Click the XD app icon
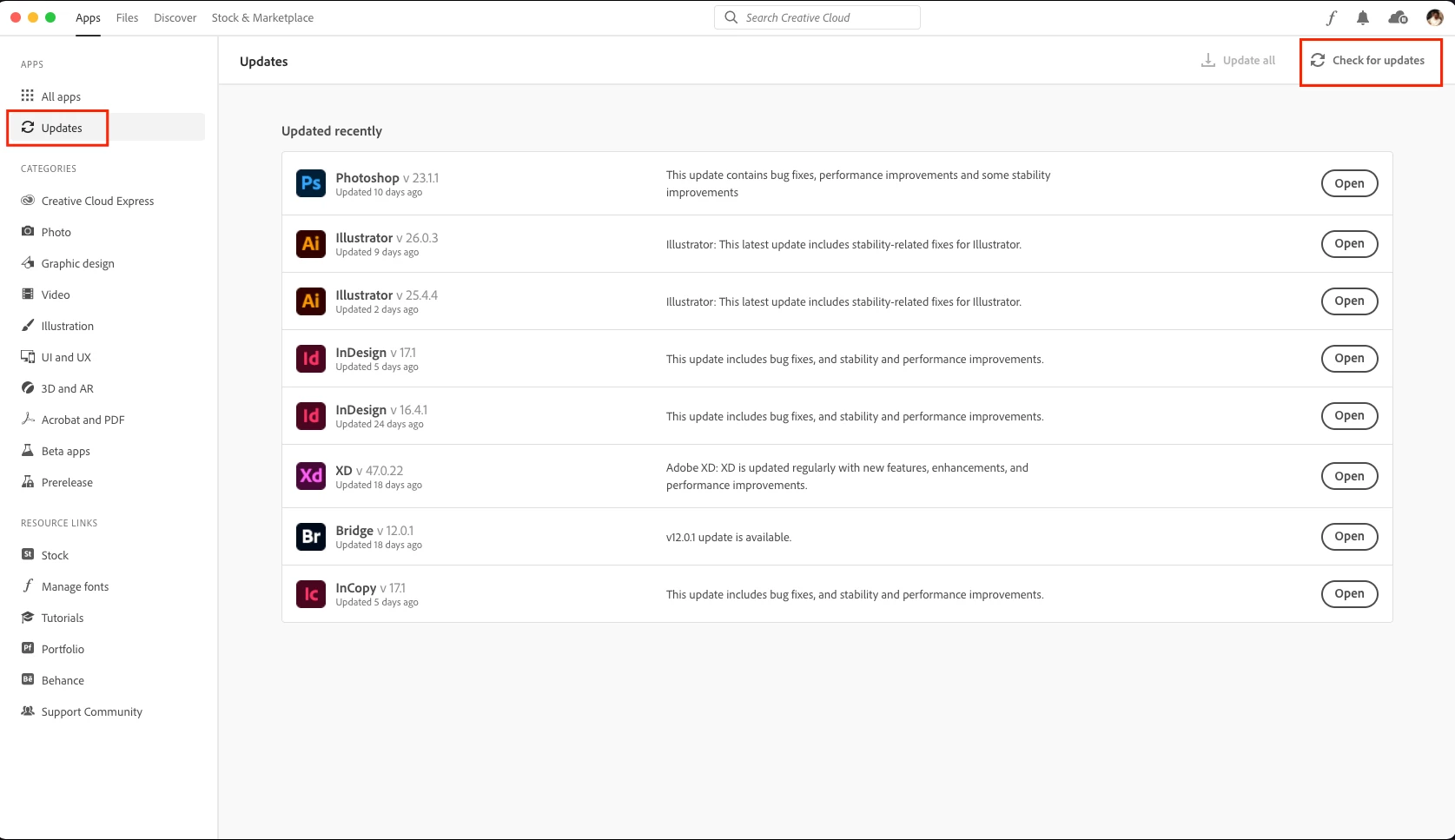Viewport: 1455px width, 840px height. [x=311, y=475]
